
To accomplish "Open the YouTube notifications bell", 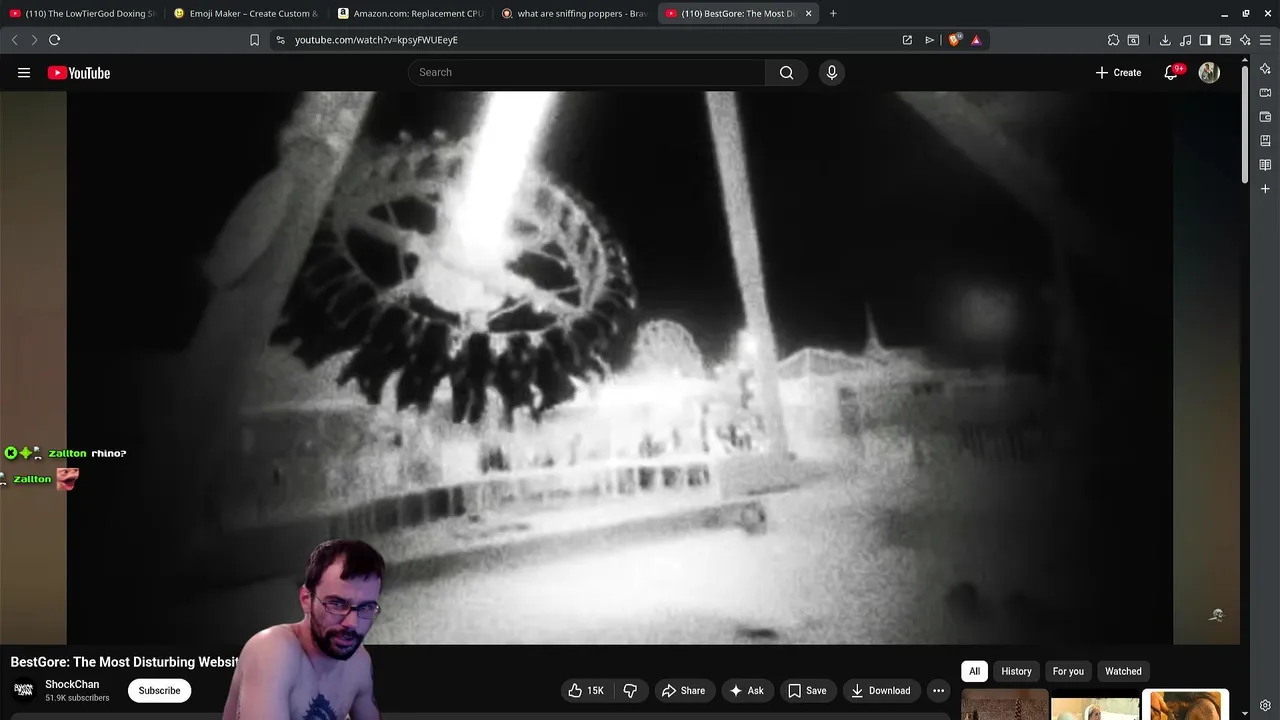I will pyautogui.click(x=1171, y=73).
